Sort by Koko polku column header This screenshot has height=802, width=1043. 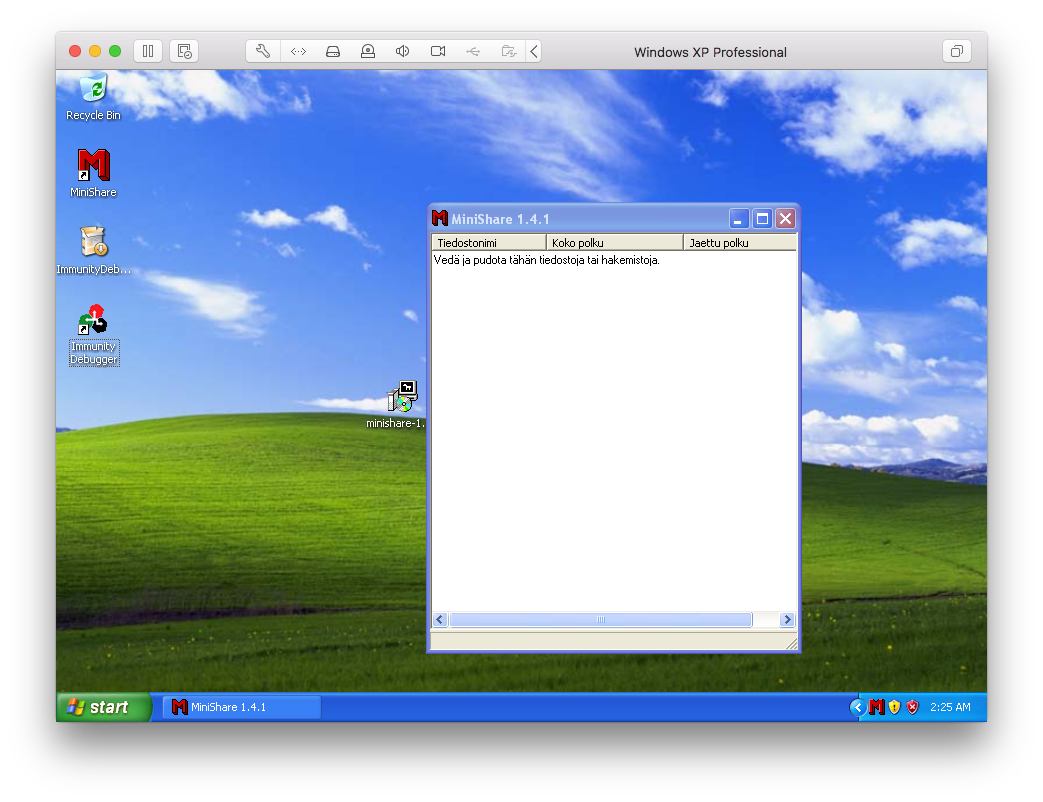coord(615,243)
